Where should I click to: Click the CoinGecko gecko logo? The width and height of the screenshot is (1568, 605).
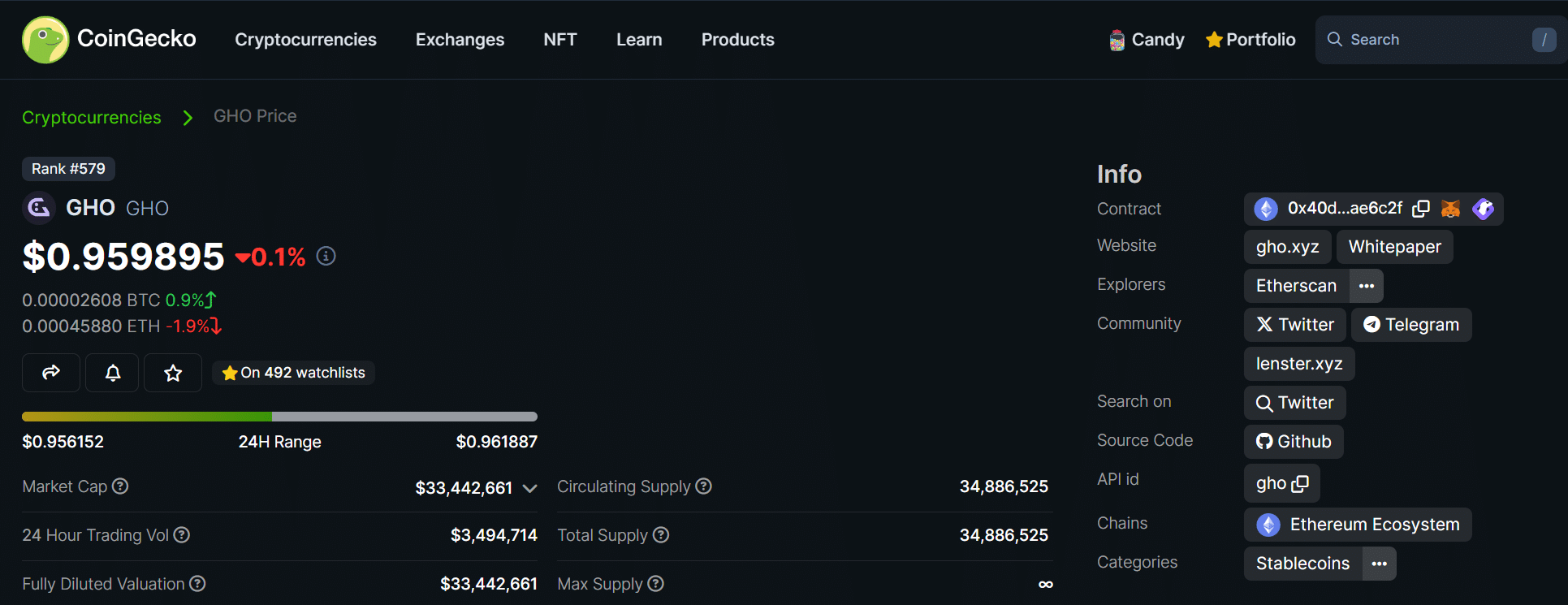(x=45, y=40)
